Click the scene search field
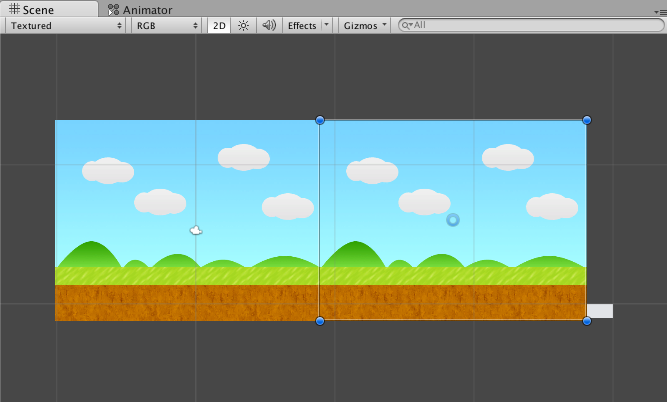This screenshot has width=667, height=402. [x=531, y=25]
